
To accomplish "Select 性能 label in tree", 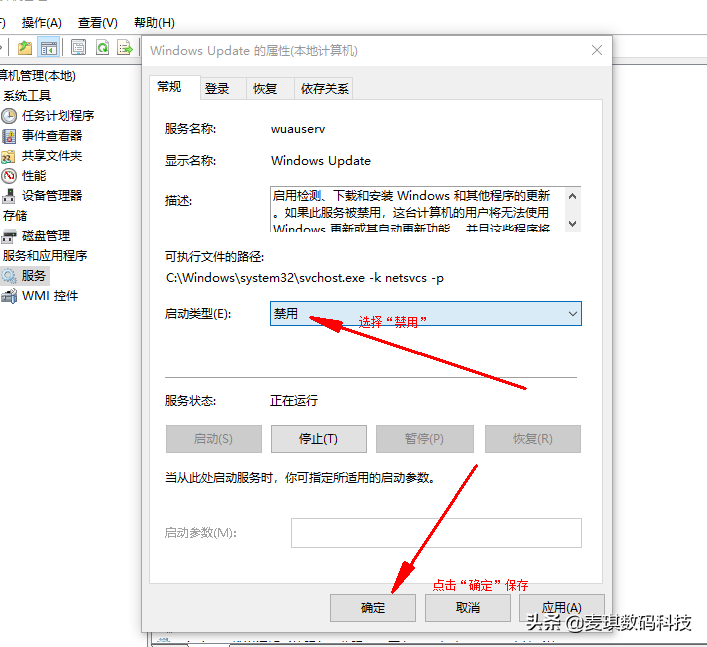I will click(34, 176).
